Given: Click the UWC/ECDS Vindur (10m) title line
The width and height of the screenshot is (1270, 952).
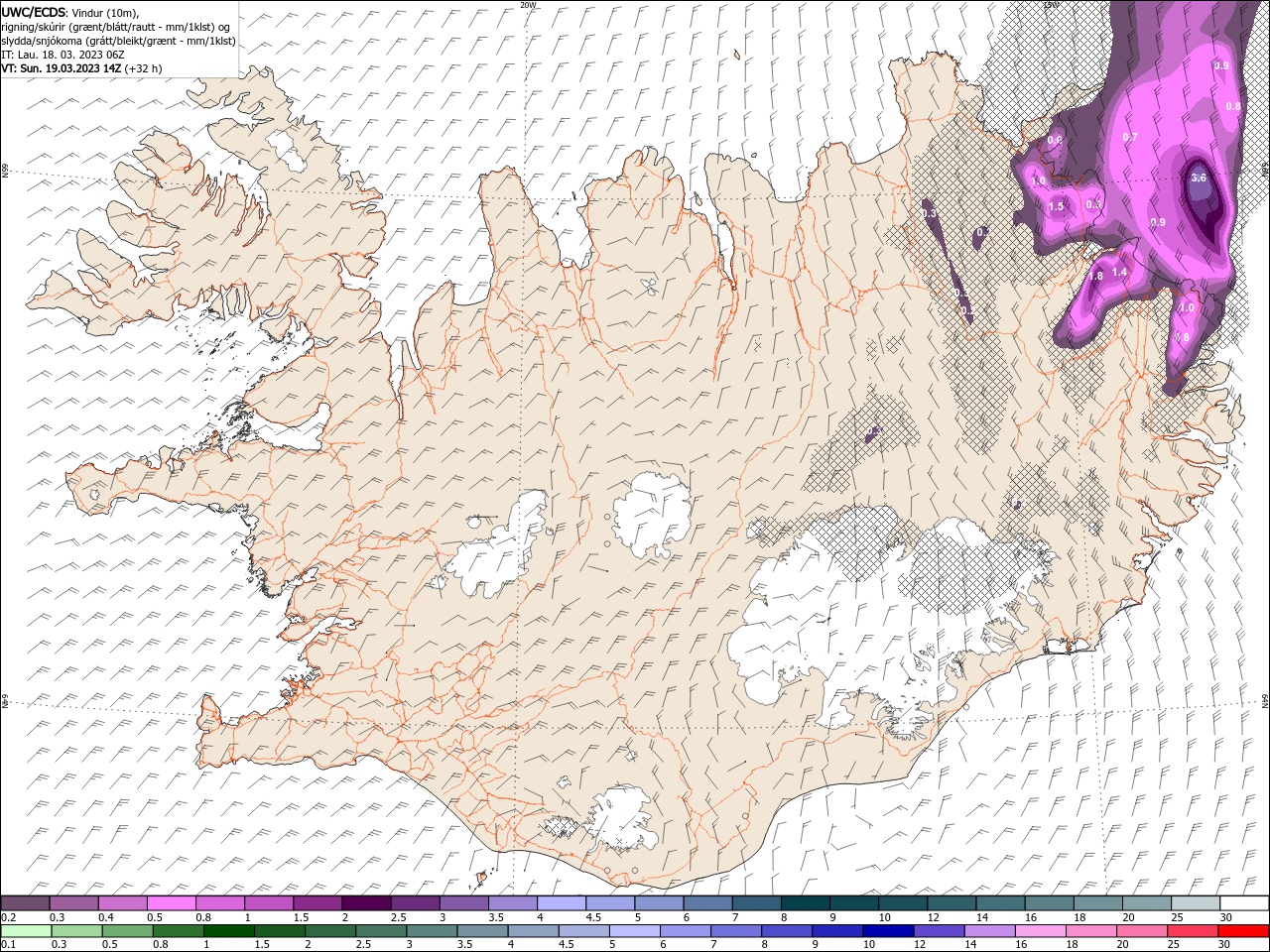Looking at the screenshot, I should point(70,11).
